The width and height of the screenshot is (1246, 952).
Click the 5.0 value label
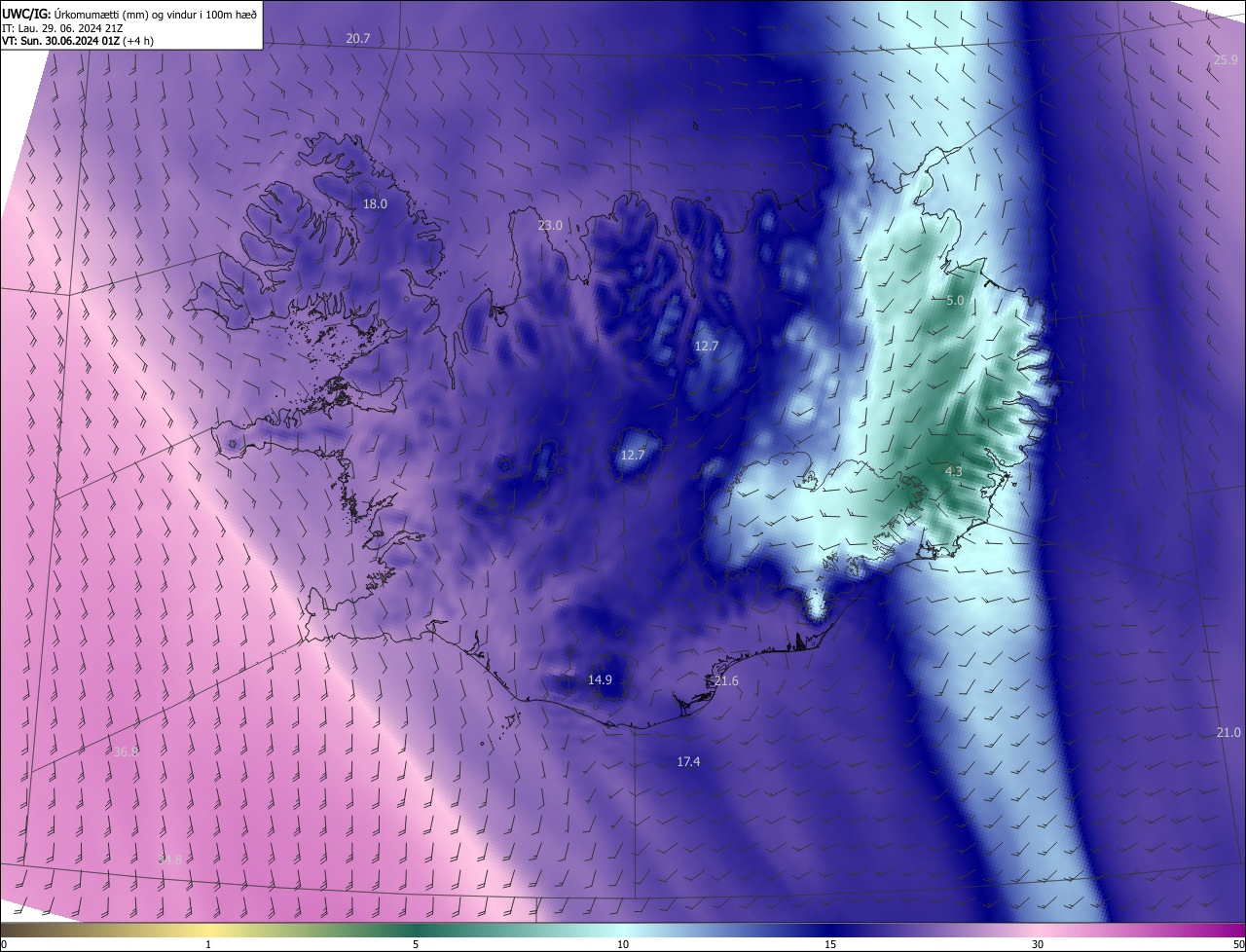pyautogui.click(x=955, y=301)
